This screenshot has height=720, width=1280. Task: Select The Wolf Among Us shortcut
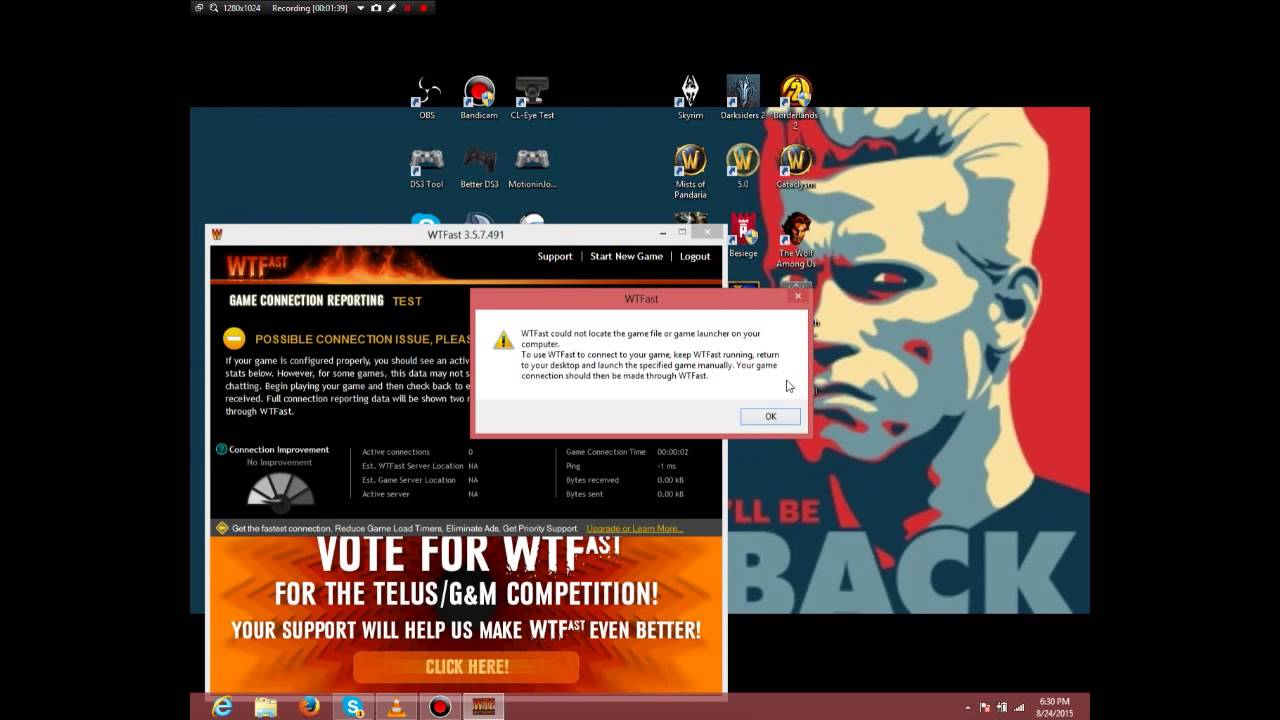coord(796,241)
